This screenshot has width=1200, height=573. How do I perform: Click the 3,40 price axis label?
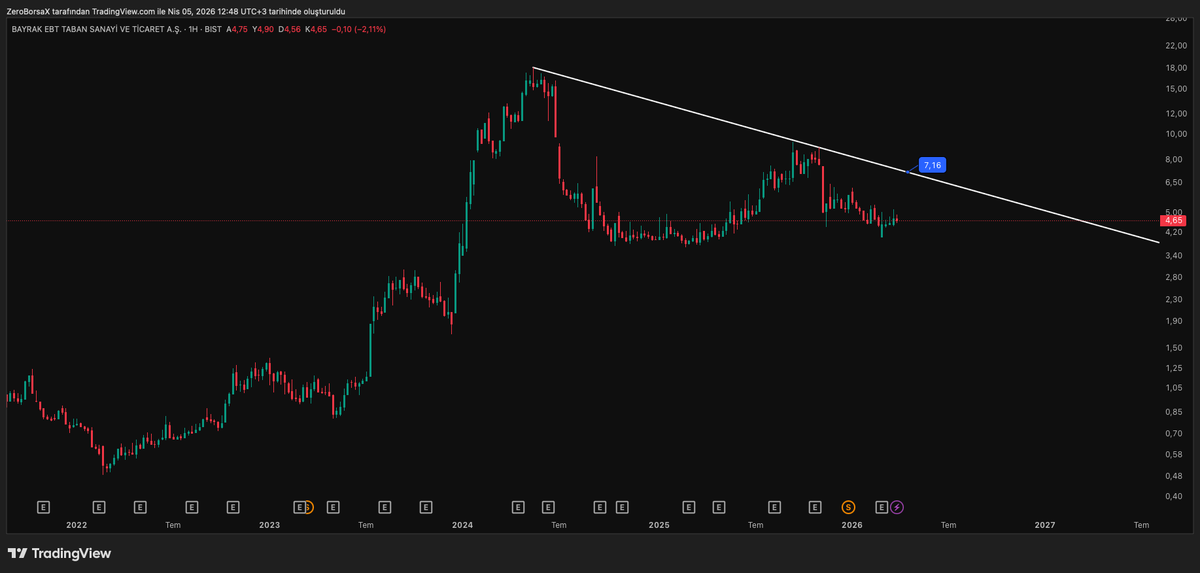click(x=1174, y=256)
